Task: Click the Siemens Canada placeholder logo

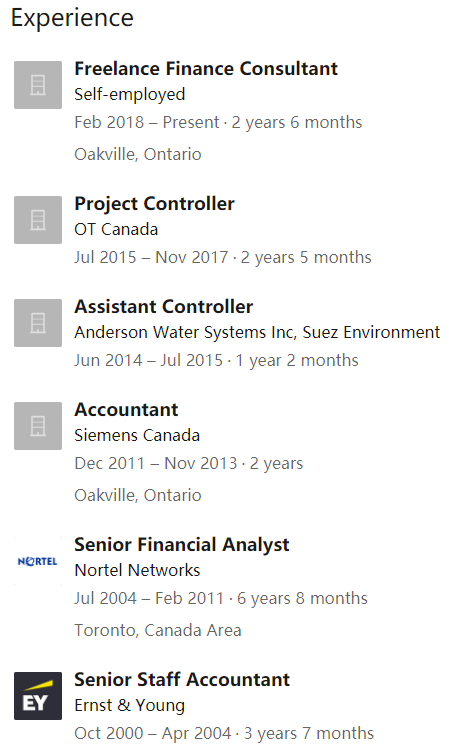Action: click(38, 426)
